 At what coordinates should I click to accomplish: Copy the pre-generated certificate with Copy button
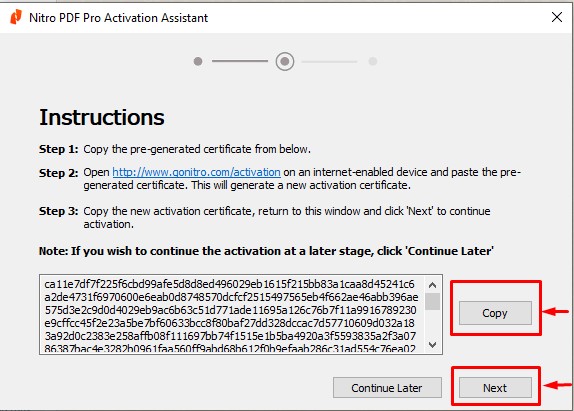[x=495, y=313]
